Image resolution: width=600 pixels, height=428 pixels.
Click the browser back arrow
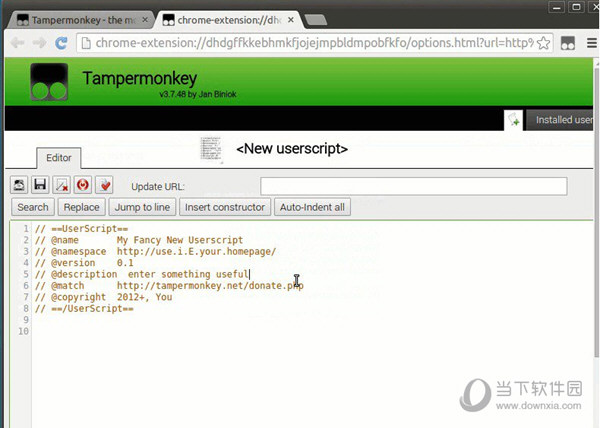17,42
